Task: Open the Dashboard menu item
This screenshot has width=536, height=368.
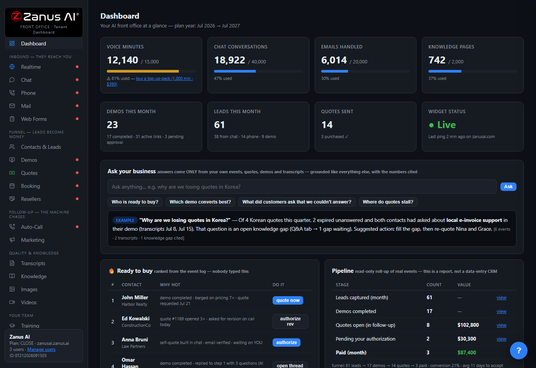Action: point(44,43)
